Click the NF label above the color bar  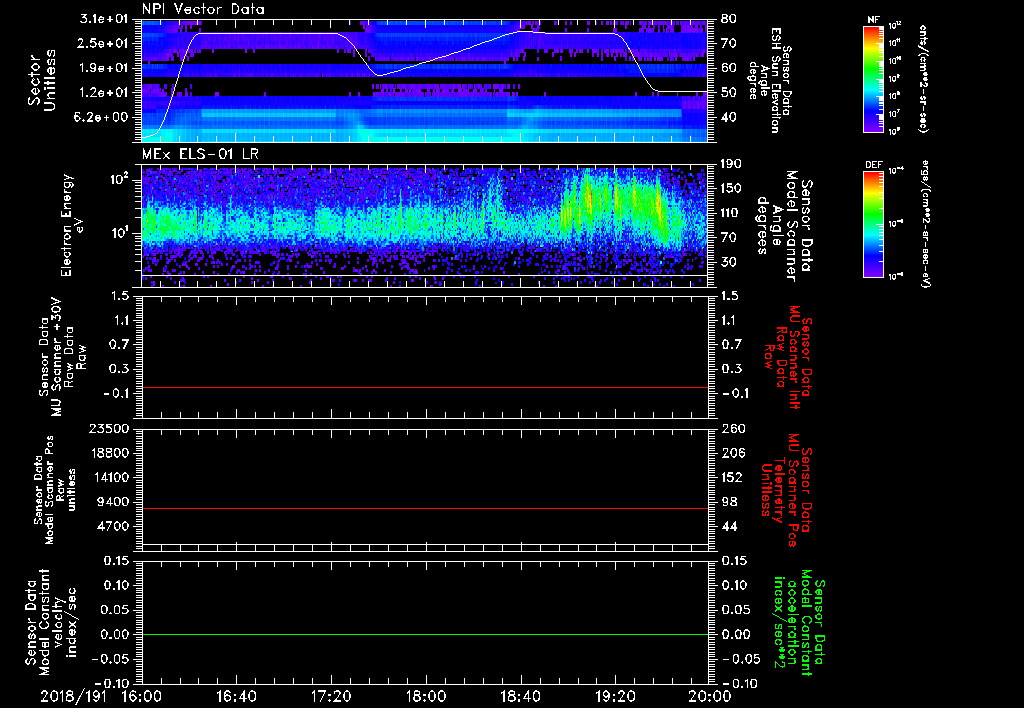point(873,20)
